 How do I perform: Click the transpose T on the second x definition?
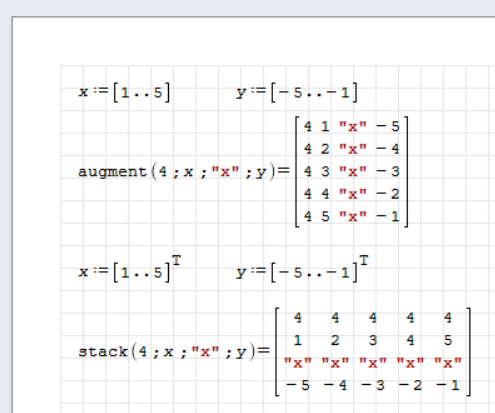[176, 260]
